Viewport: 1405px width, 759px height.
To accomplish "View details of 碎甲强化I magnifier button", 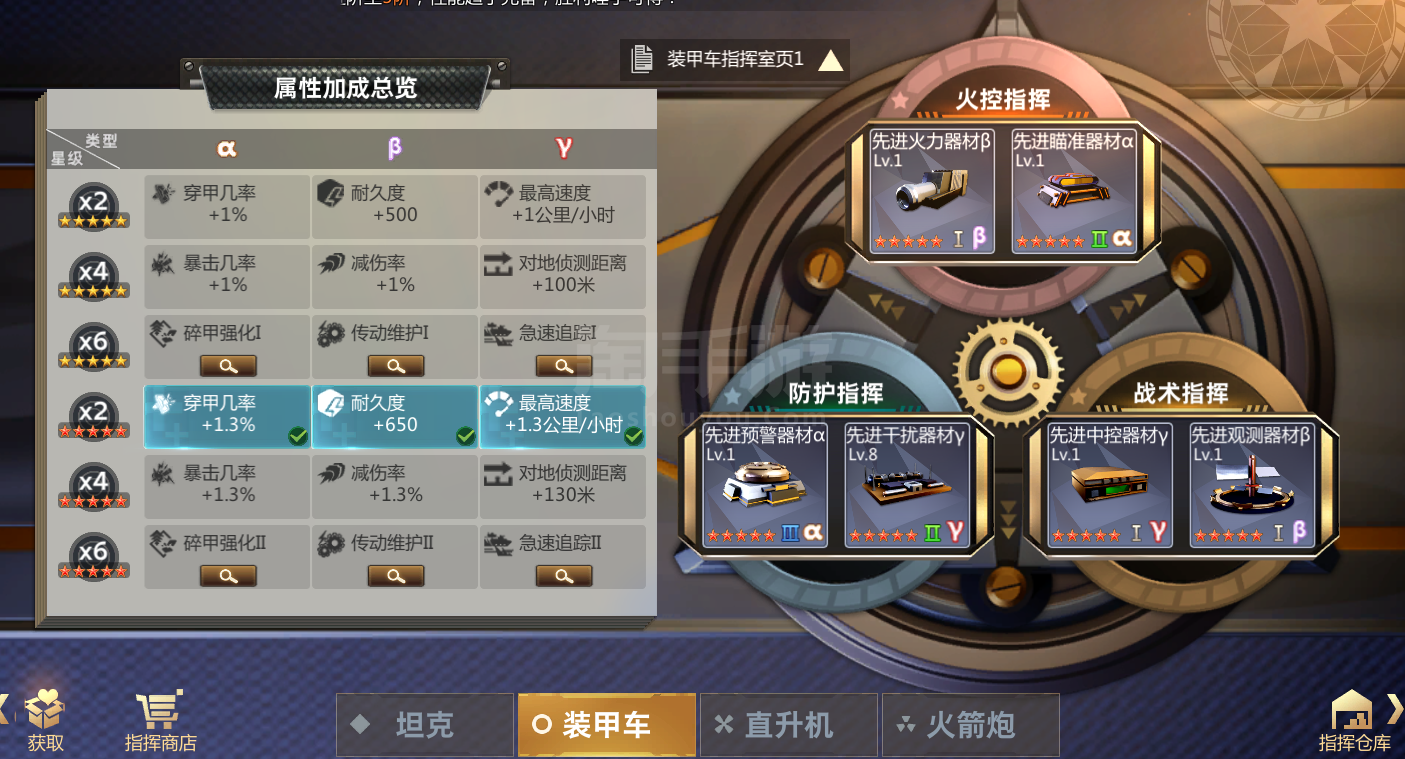I will click(228, 366).
